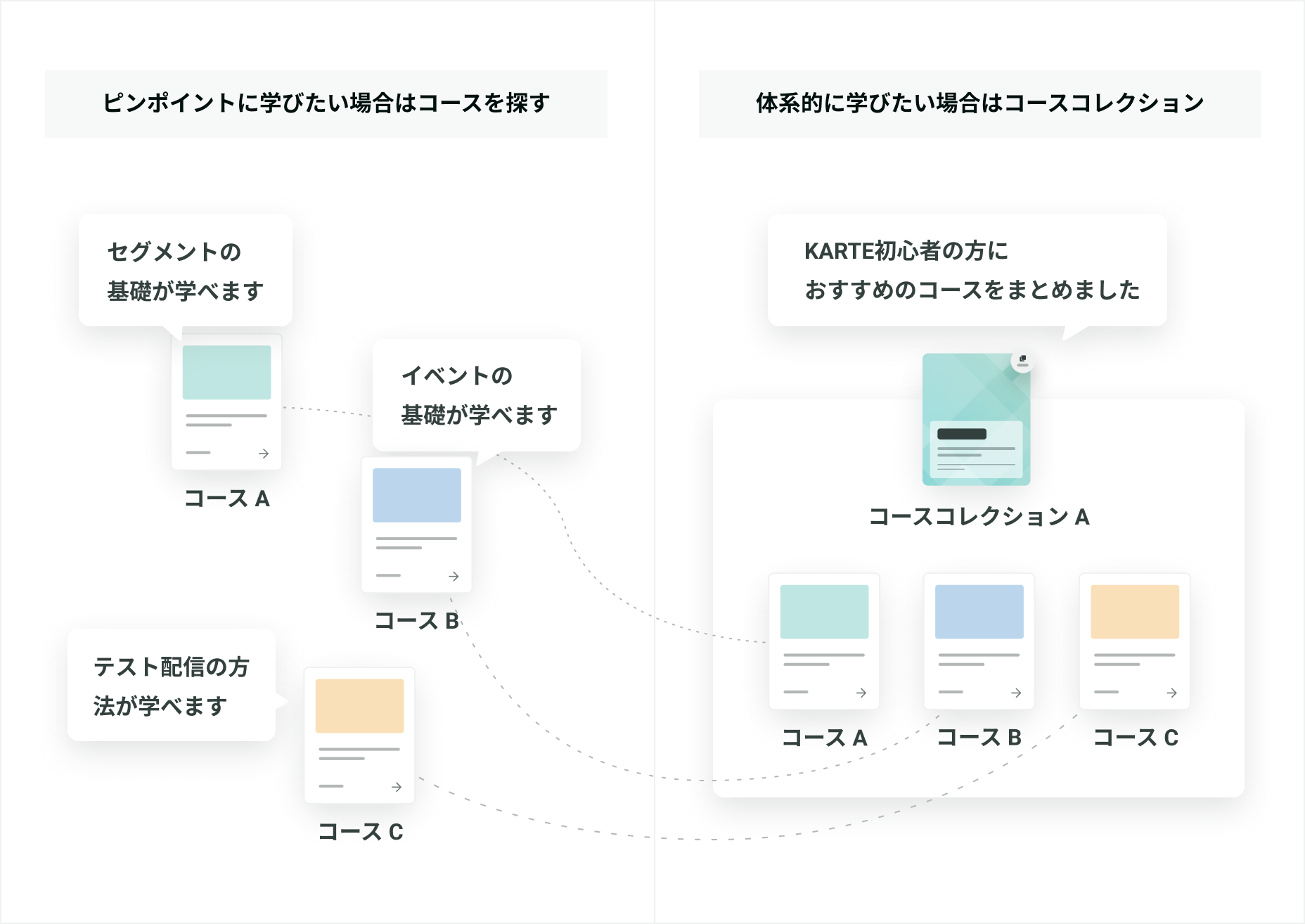Click the arrow on コース C card inside collection
The width and height of the screenshot is (1305, 924).
1171,693
